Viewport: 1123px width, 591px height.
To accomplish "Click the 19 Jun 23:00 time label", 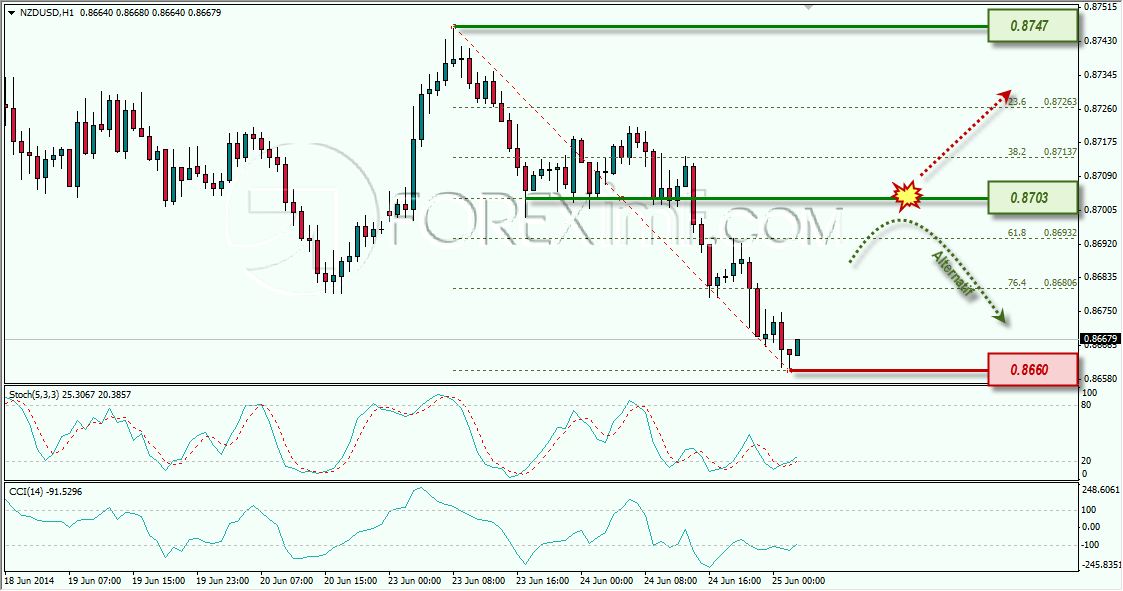I will pyautogui.click(x=222, y=581).
